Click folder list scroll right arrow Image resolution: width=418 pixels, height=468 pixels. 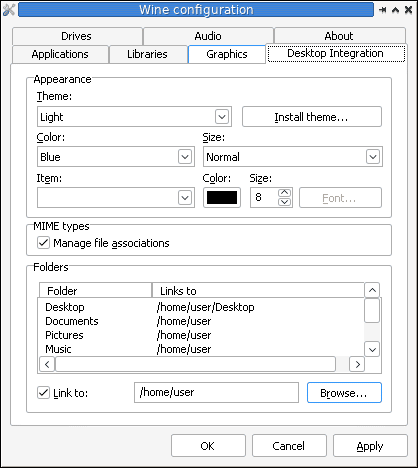[357, 364]
